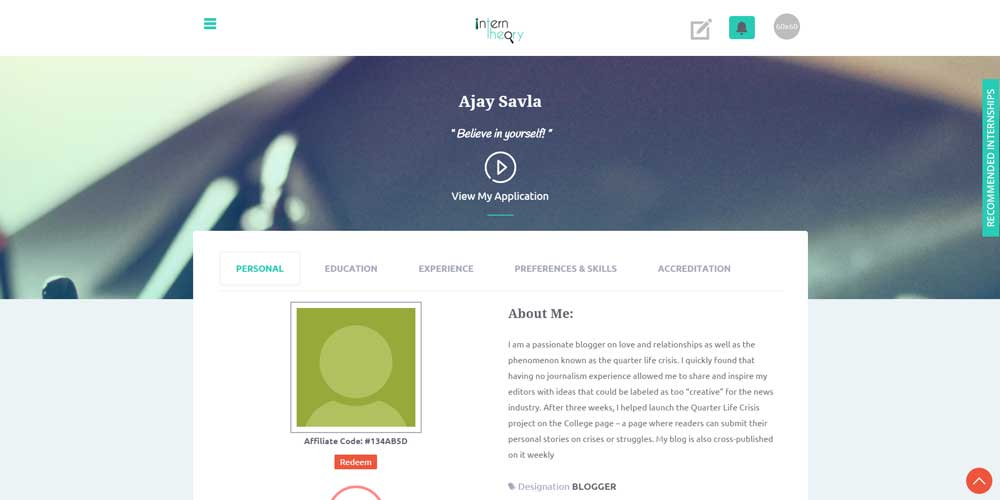The image size is (1000, 500).
Task: Click the Ajay Savla name heading
Action: coord(500,101)
